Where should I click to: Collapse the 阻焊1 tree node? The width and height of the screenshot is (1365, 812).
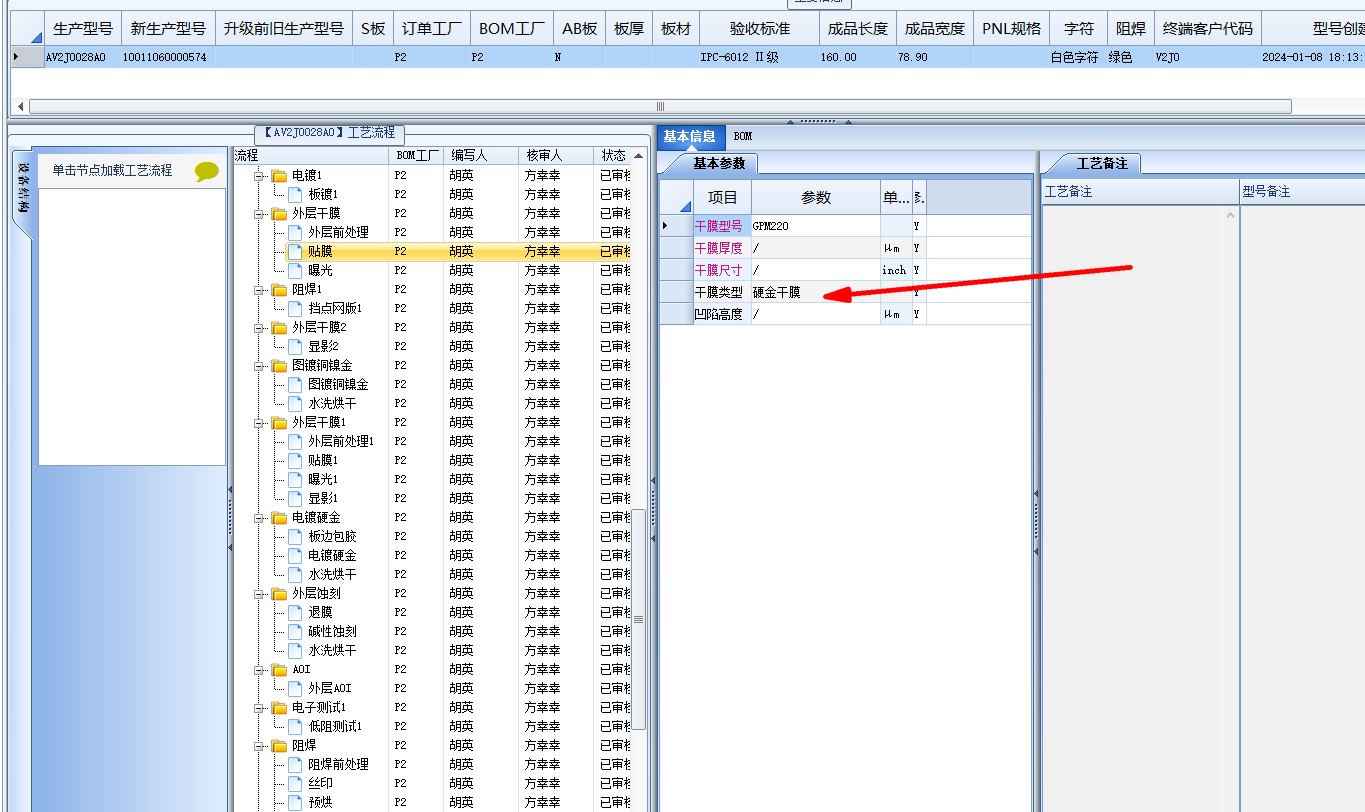(x=260, y=290)
